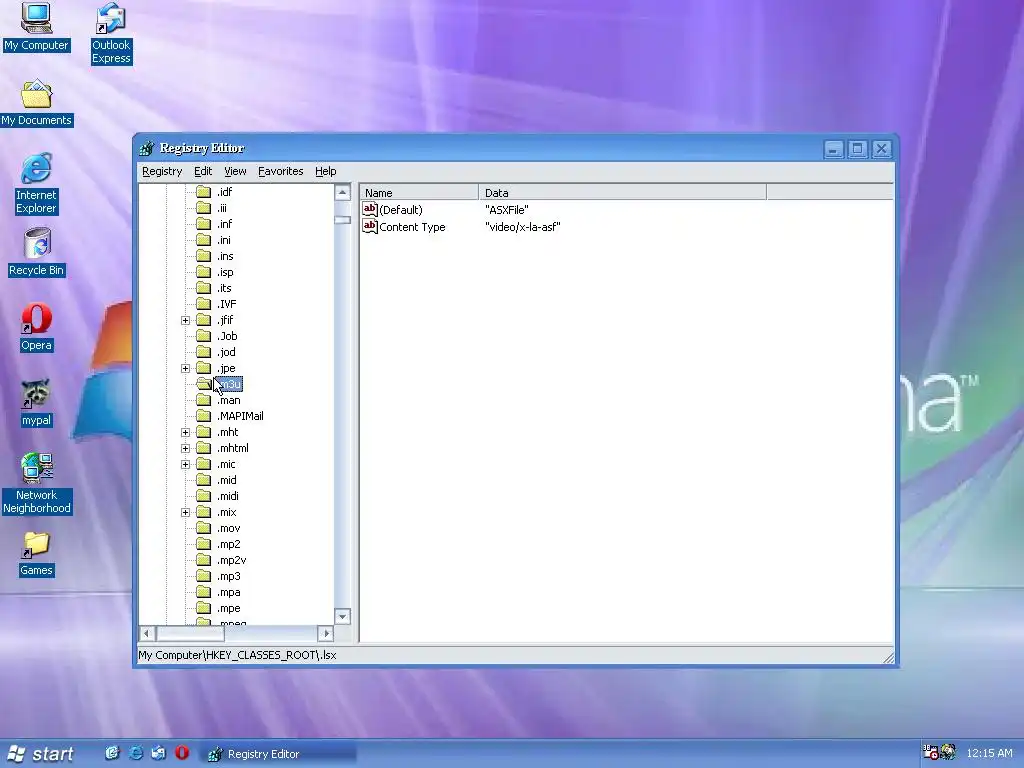This screenshot has width=1024, height=768.
Task: Select the .its registry key
Action: click(224, 288)
